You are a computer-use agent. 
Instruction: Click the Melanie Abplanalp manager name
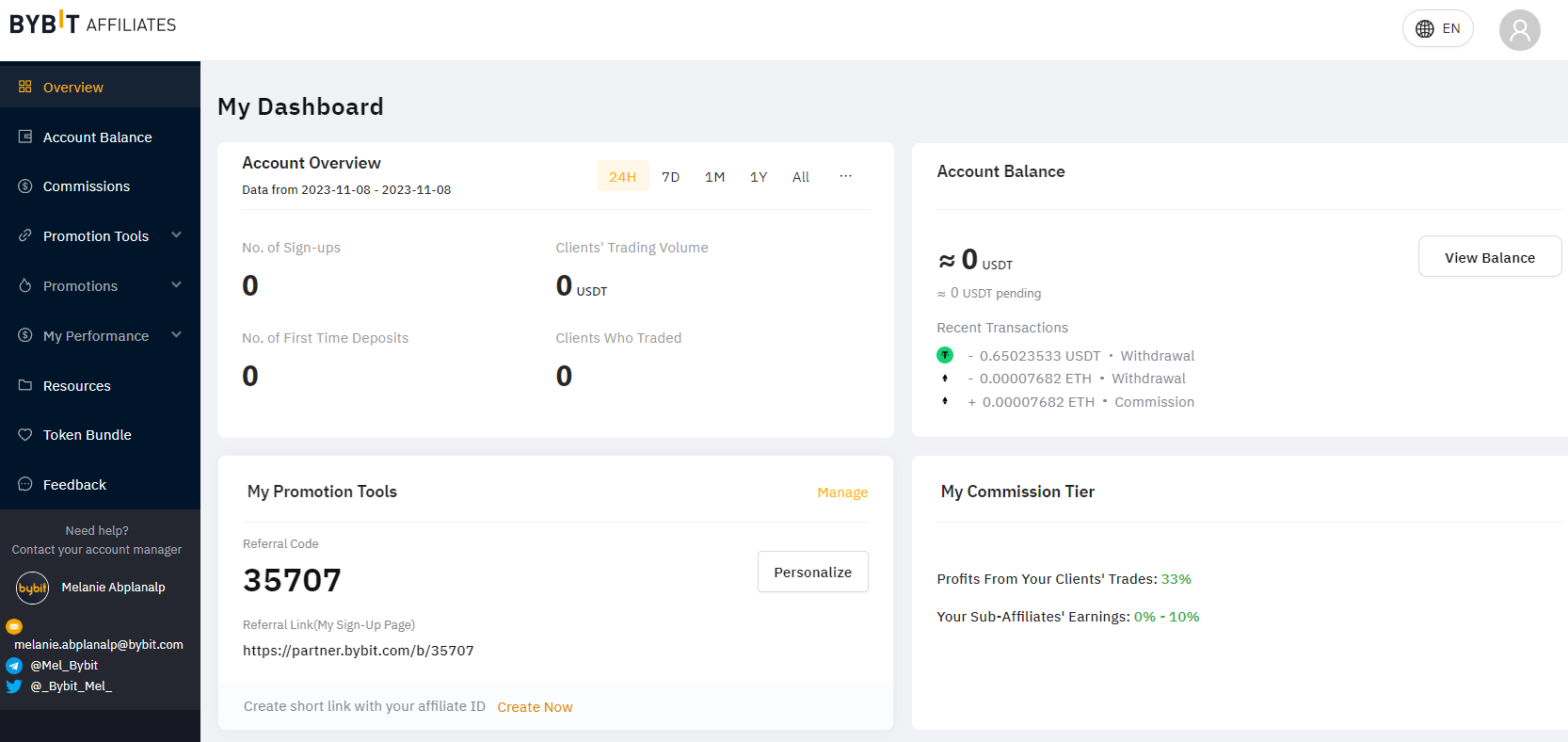click(x=113, y=588)
